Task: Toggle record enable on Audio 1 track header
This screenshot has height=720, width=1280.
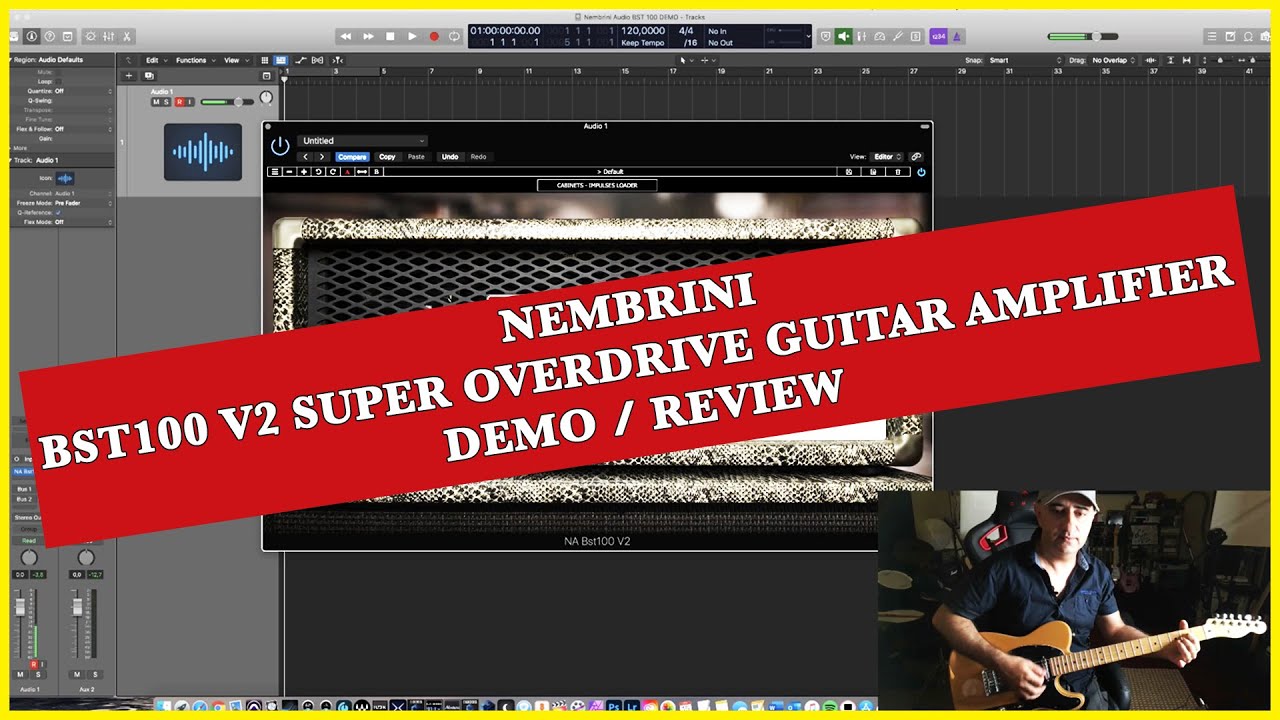Action: (179, 102)
